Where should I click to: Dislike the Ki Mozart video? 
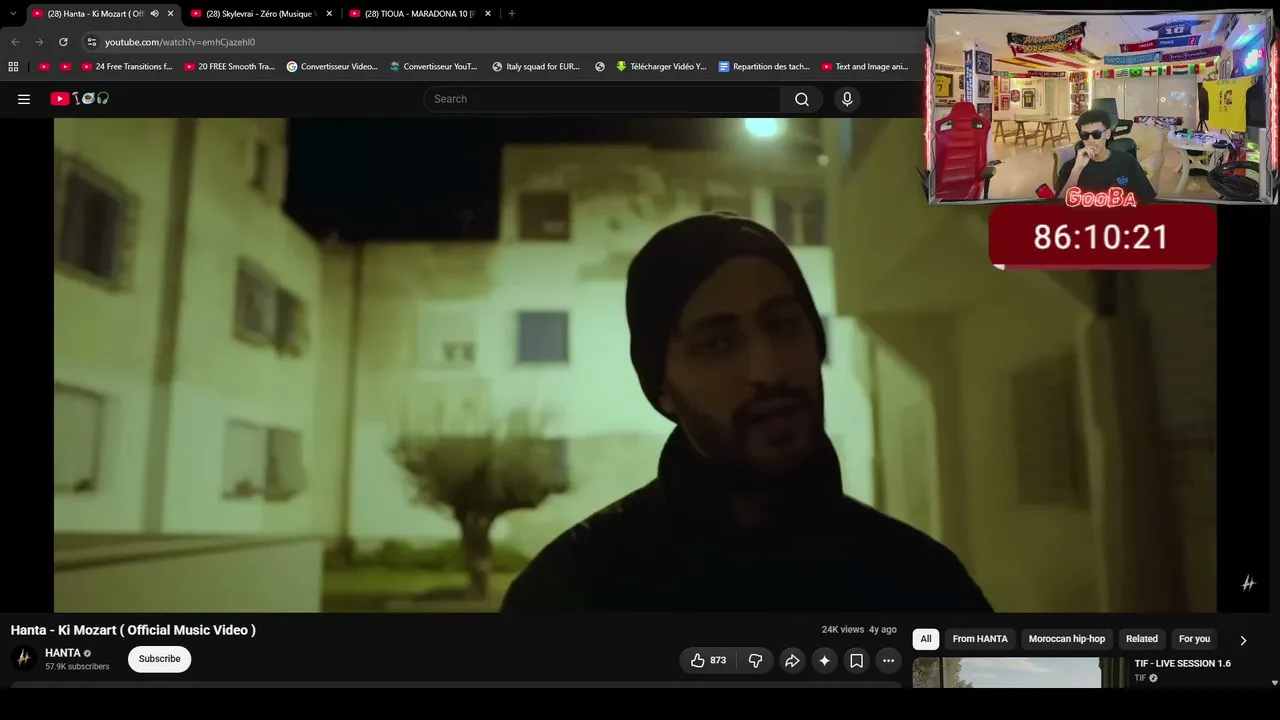pyautogui.click(x=756, y=660)
